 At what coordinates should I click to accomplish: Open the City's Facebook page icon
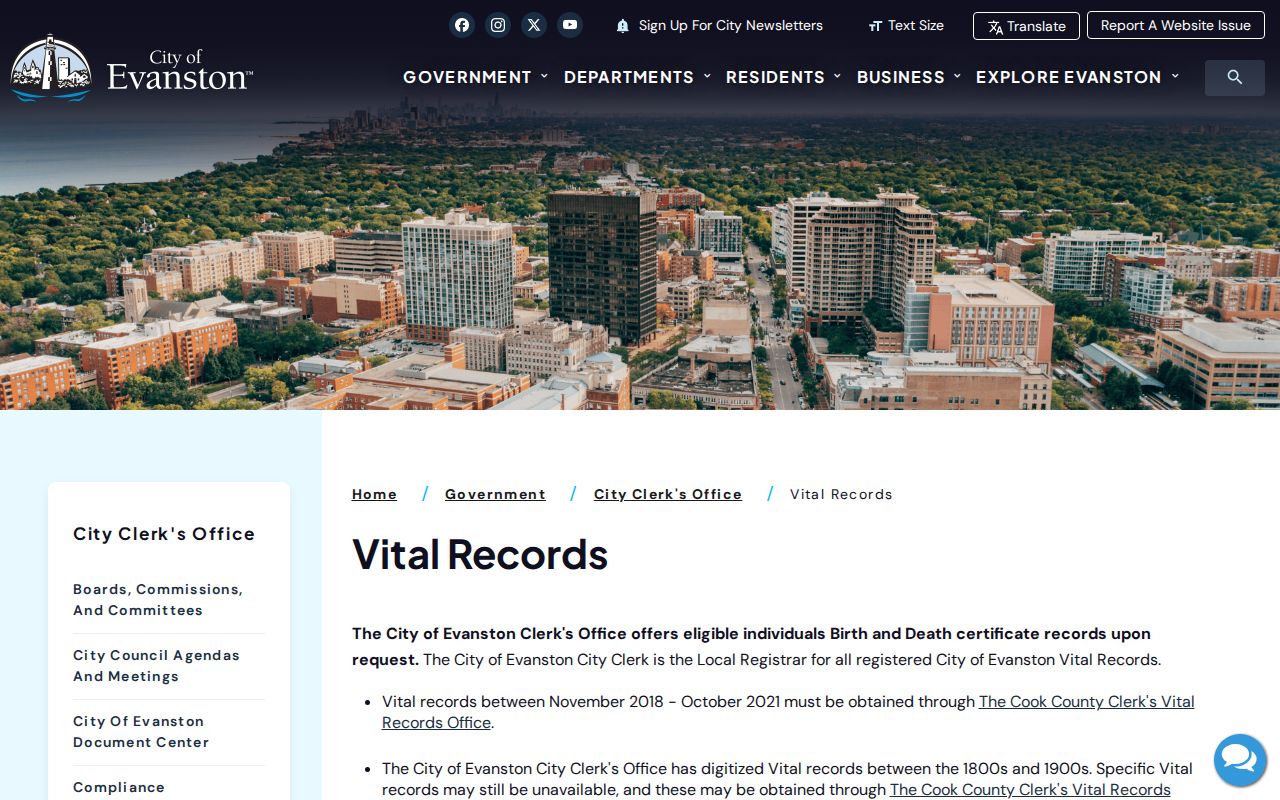pyautogui.click(x=461, y=25)
